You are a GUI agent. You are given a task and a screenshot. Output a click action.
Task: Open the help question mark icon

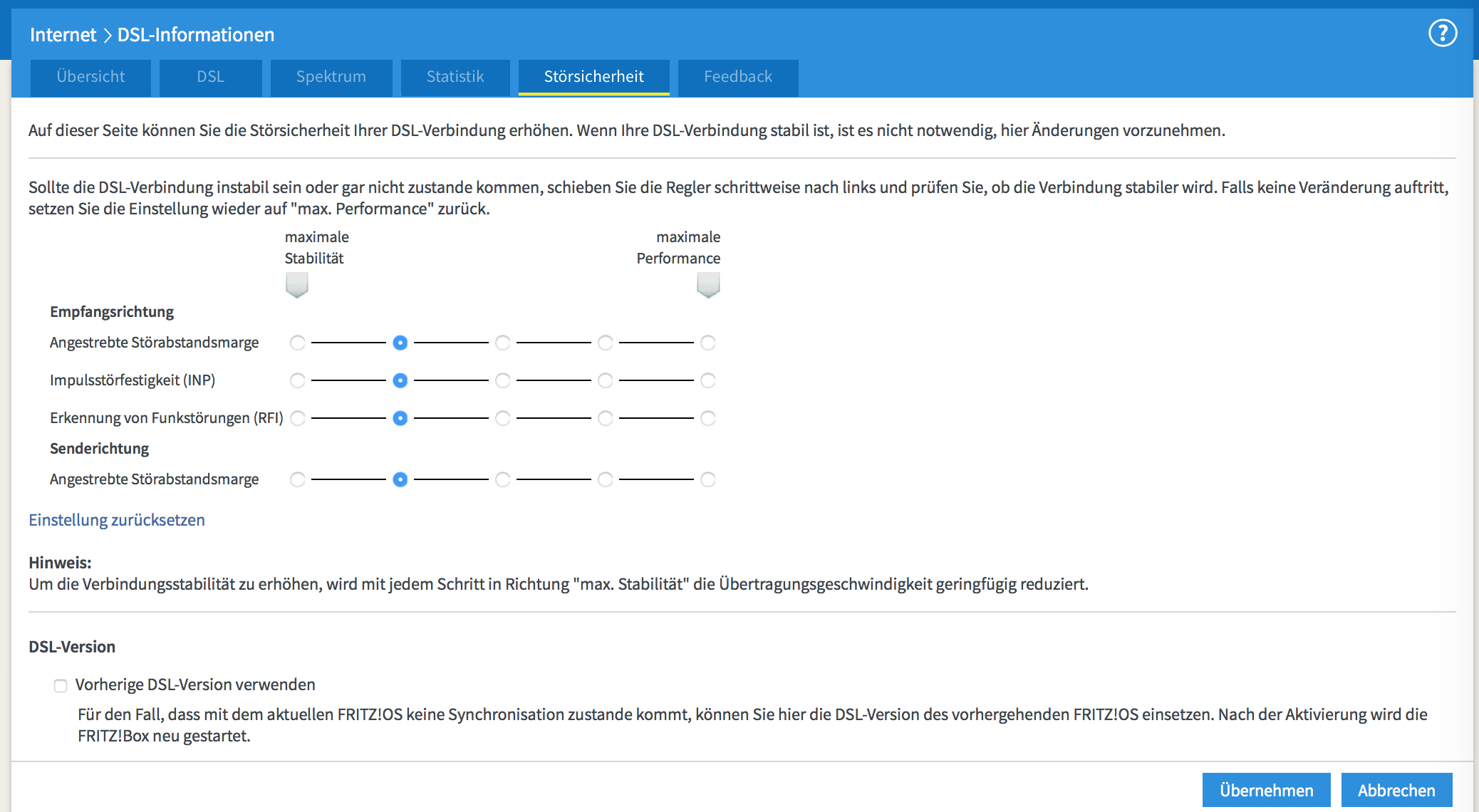point(1443,33)
